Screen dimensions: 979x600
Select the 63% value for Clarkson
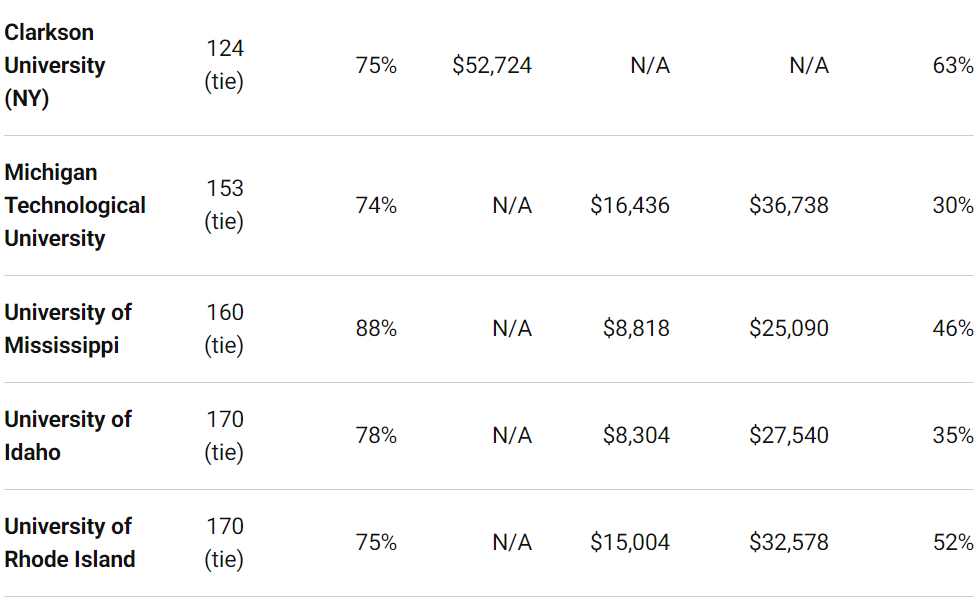953,65
